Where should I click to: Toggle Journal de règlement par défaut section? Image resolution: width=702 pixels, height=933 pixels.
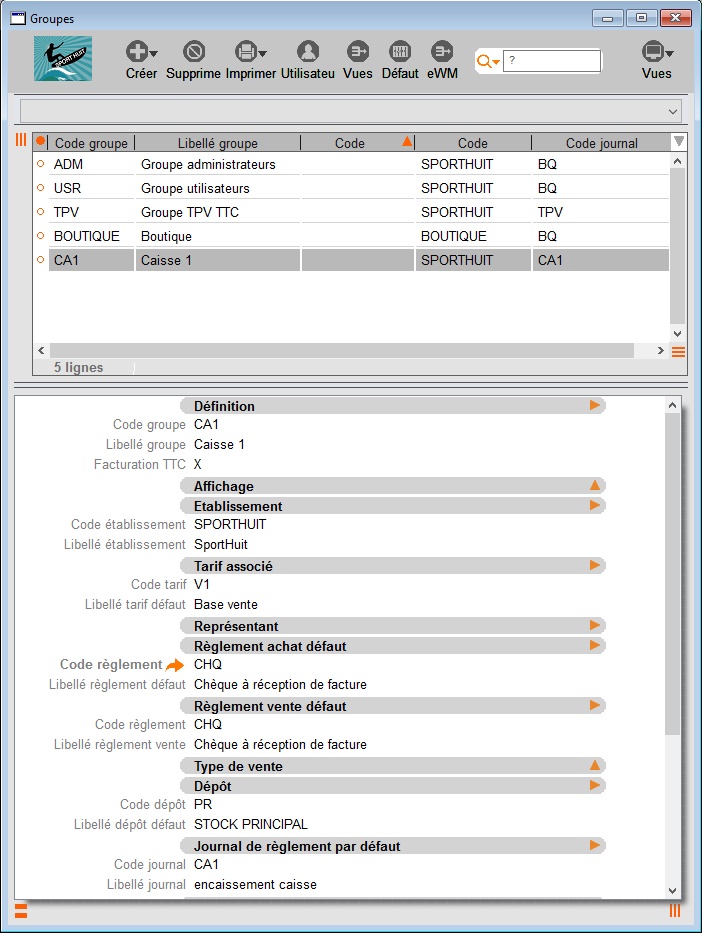point(594,845)
